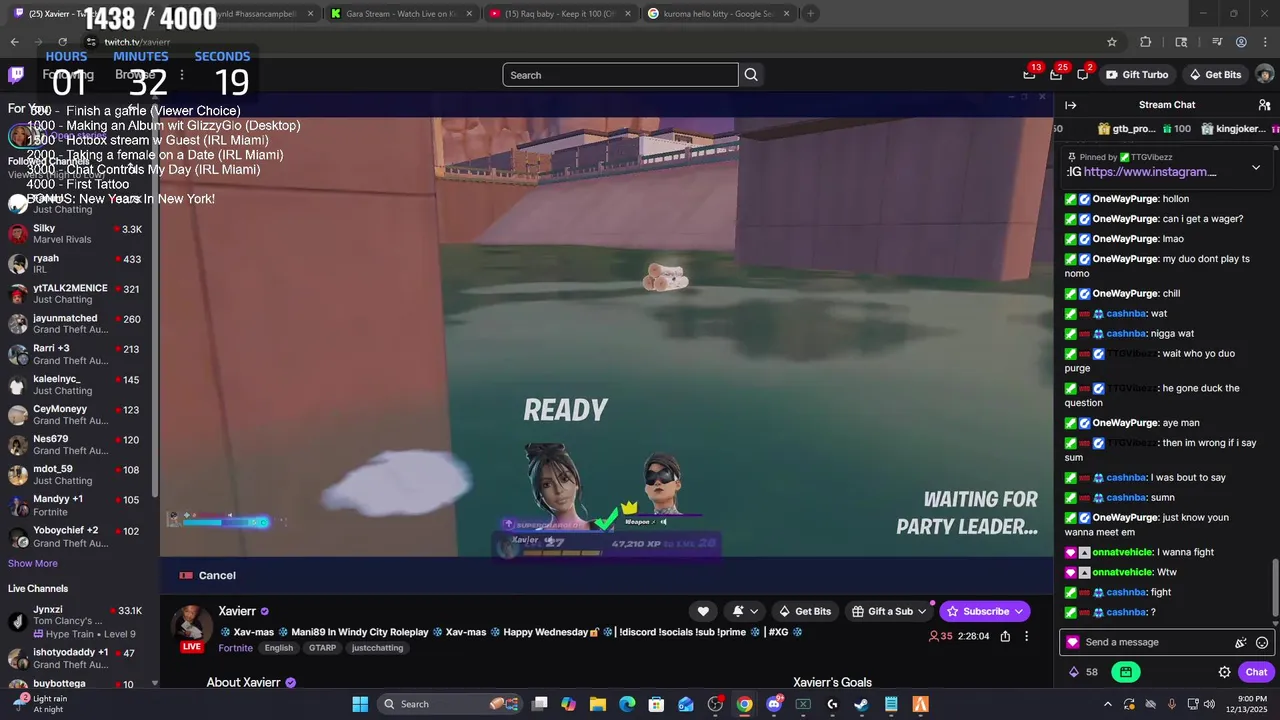Screen dimensions: 1280x720
Task: Click Get Bits below the stream
Action: [x=805, y=611]
